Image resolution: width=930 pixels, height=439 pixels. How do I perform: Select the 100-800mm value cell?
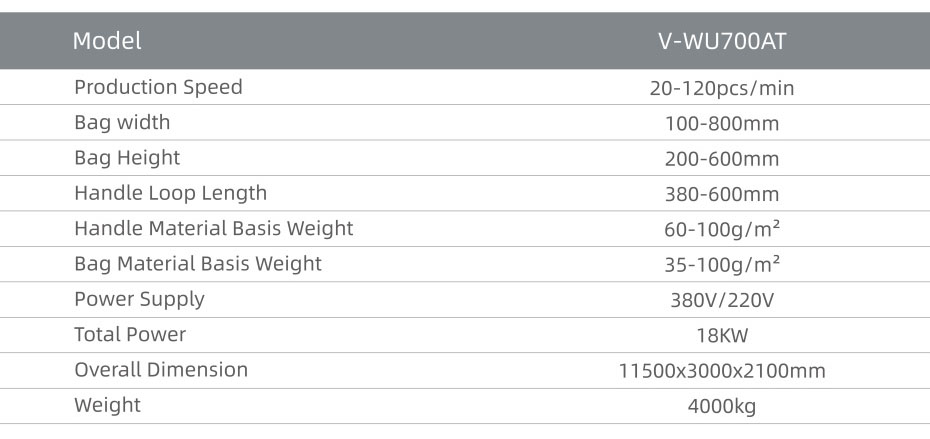pos(722,124)
